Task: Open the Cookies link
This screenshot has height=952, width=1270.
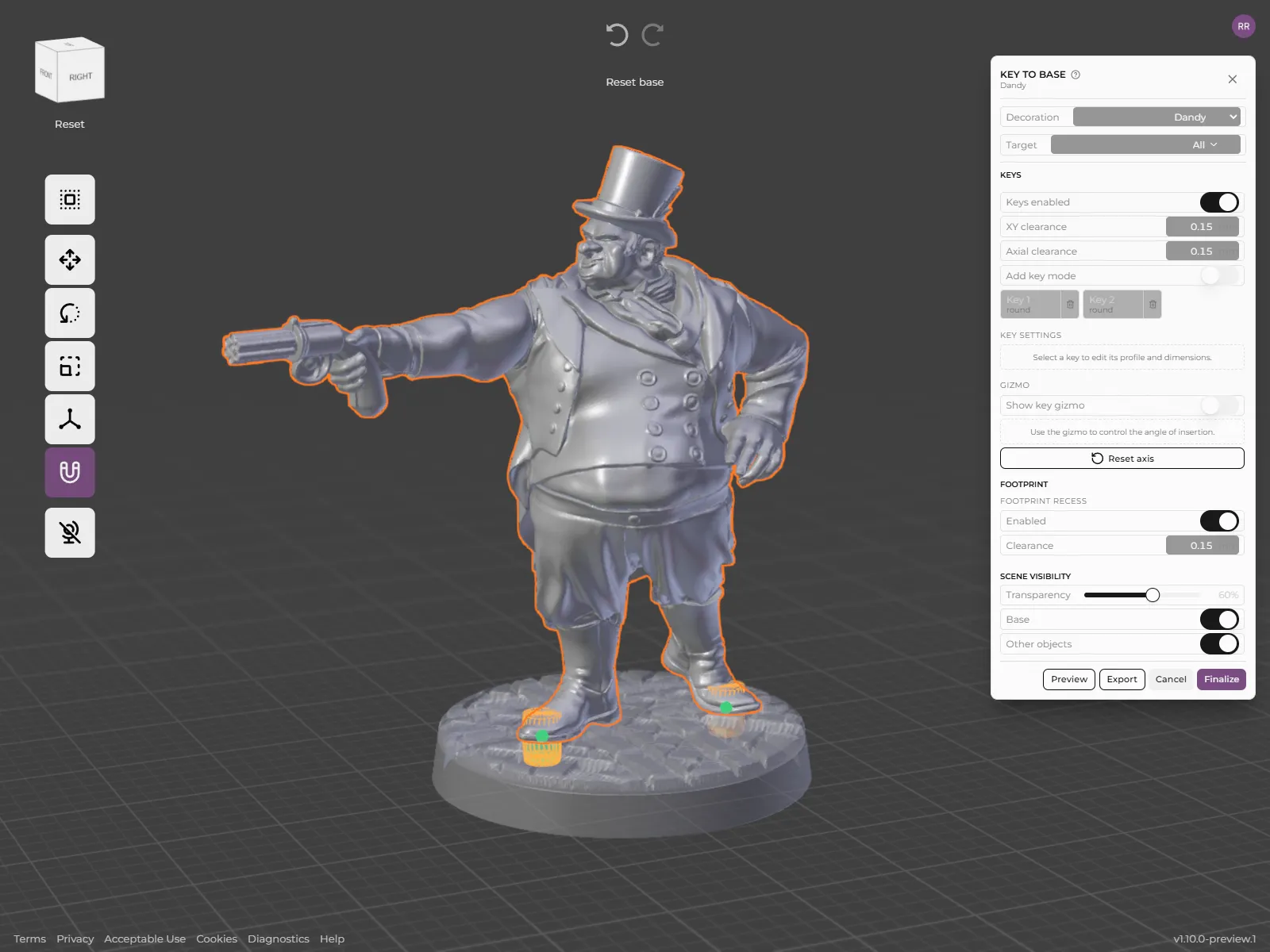Action: tap(217, 939)
